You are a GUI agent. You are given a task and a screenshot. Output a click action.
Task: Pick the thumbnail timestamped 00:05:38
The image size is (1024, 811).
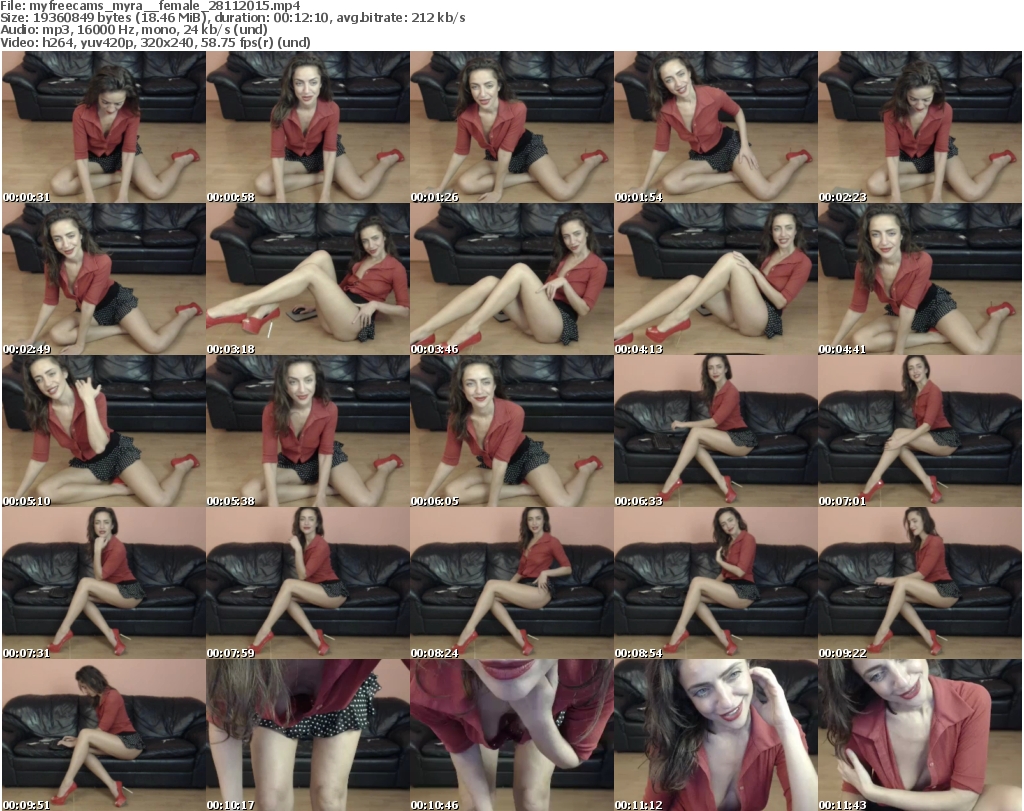[x=308, y=431]
